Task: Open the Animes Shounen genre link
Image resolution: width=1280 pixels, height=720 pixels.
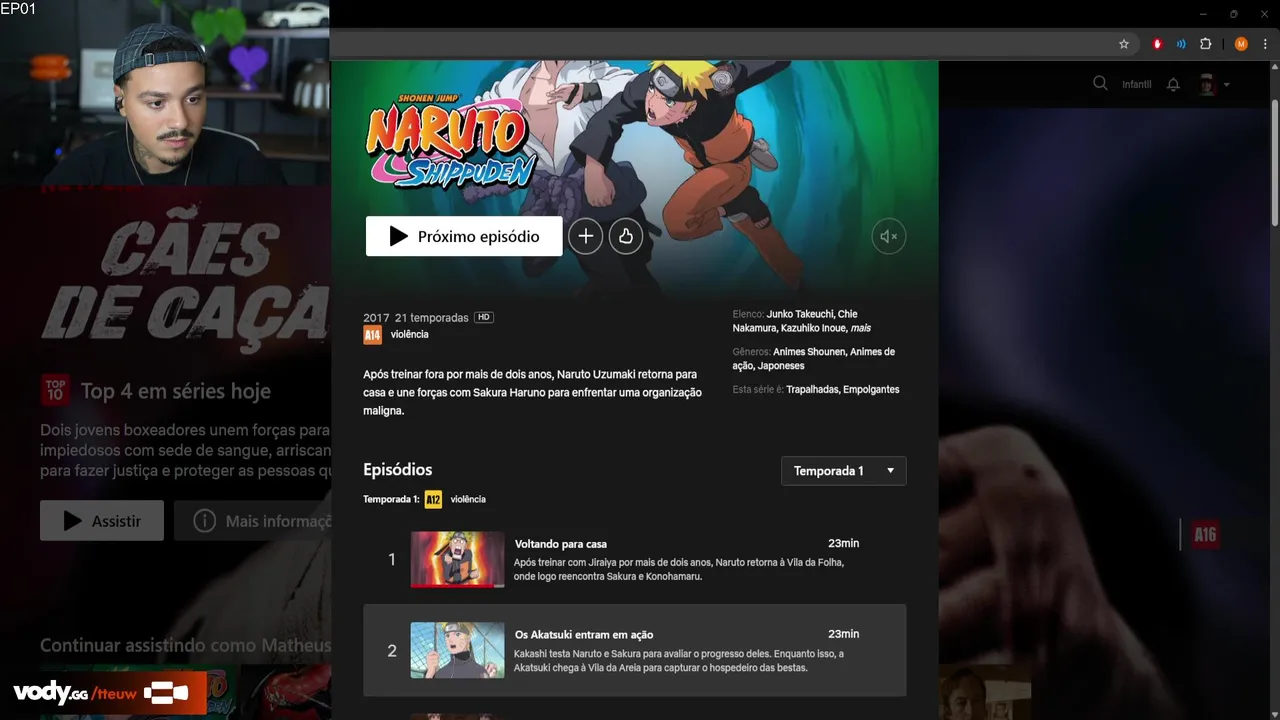Action: 809,352
